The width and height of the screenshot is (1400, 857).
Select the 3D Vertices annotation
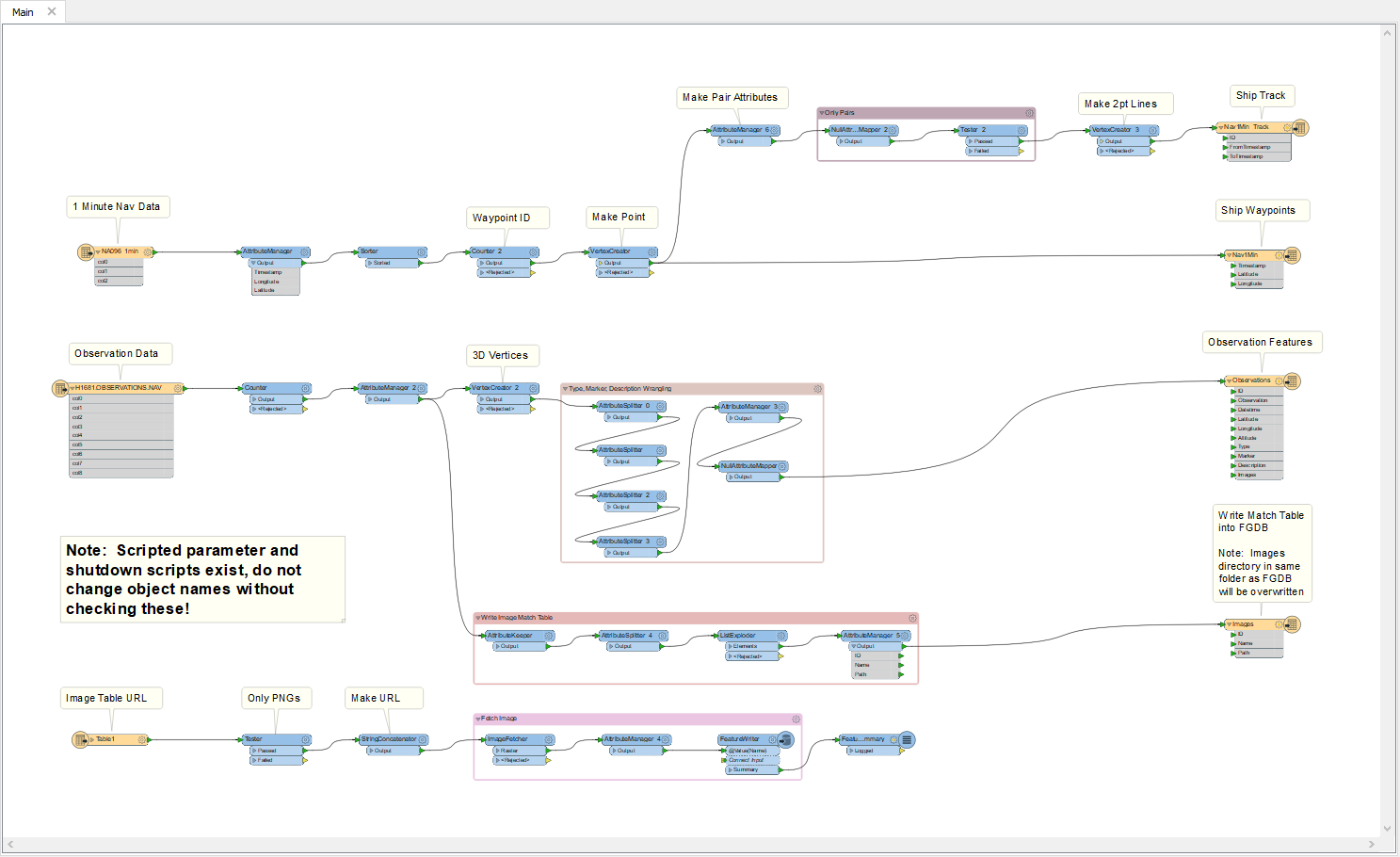click(503, 355)
